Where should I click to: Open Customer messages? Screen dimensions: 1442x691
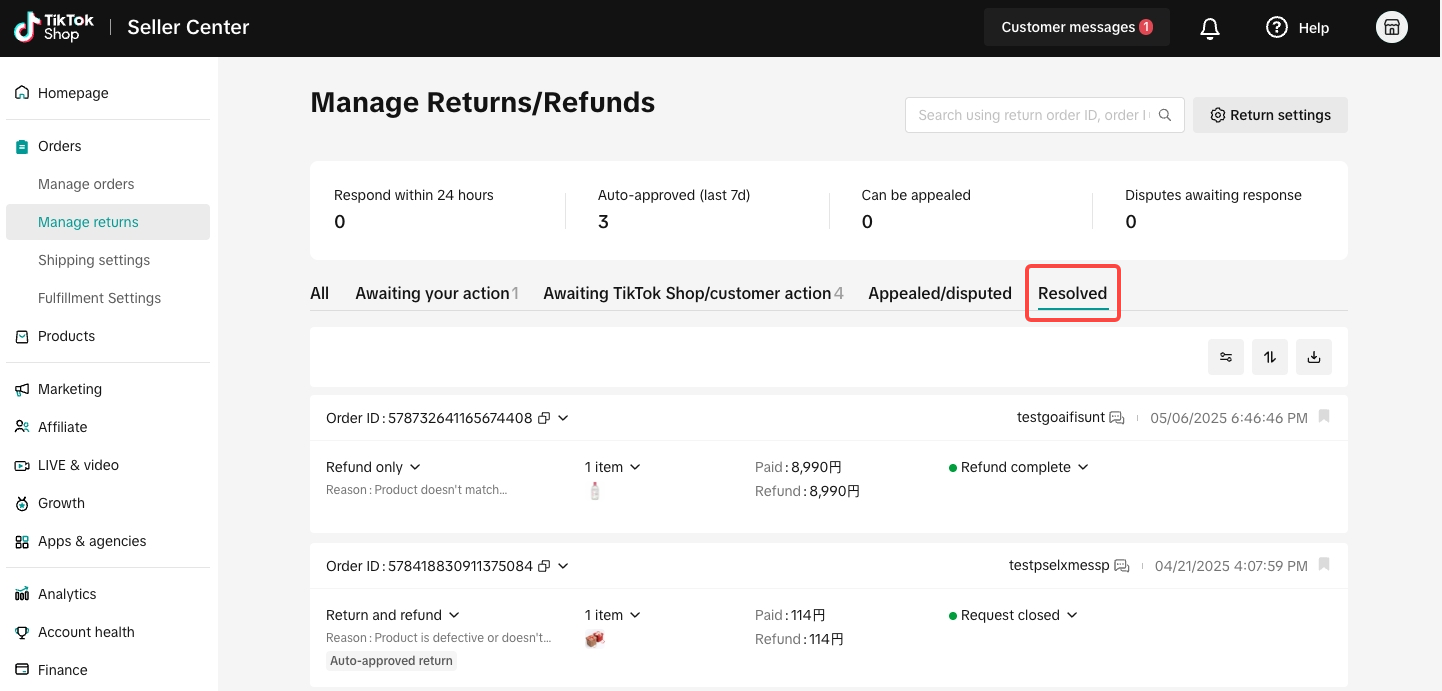tap(1077, 28)
